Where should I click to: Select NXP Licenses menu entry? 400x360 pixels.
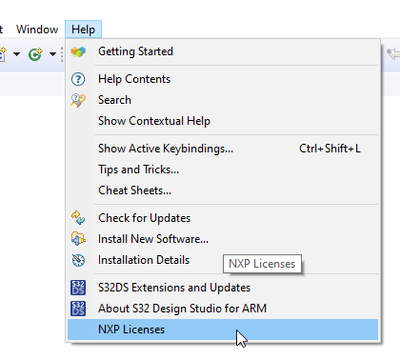223,330
